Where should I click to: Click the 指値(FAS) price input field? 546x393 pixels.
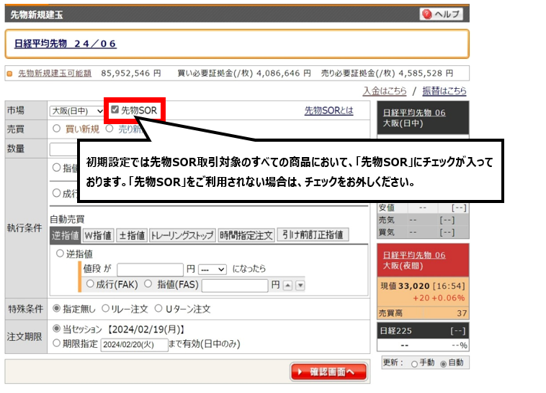235,285
